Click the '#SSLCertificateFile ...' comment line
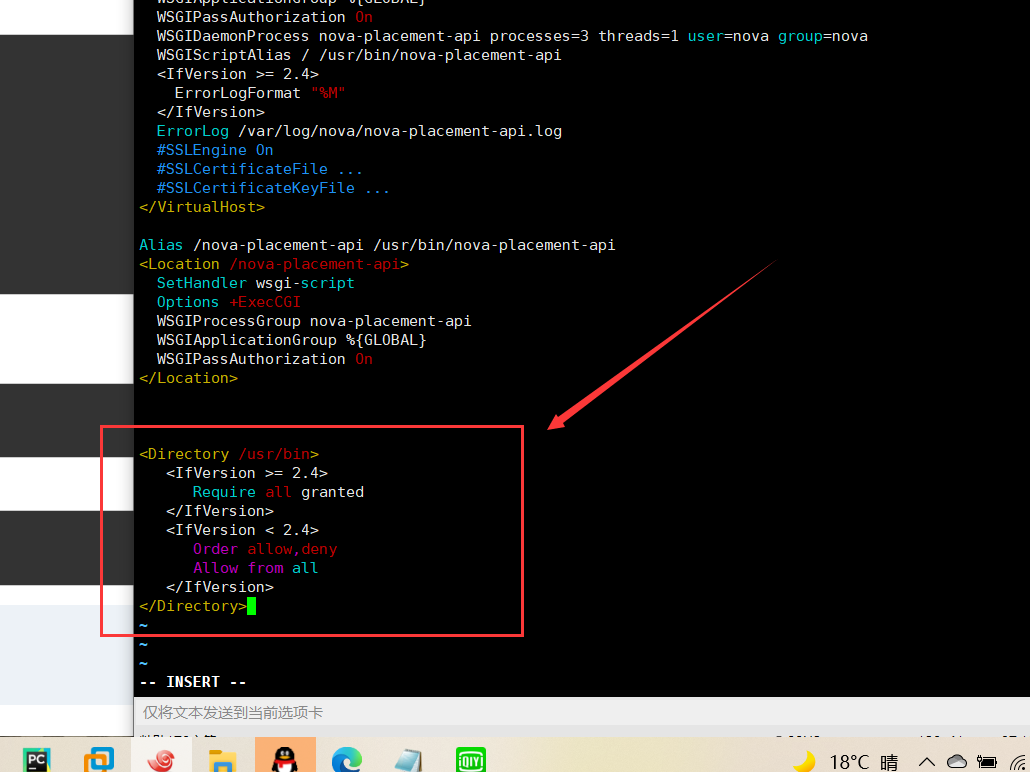Image resolution: width=1030 pixels, height=772 pixels. (259, 169)
